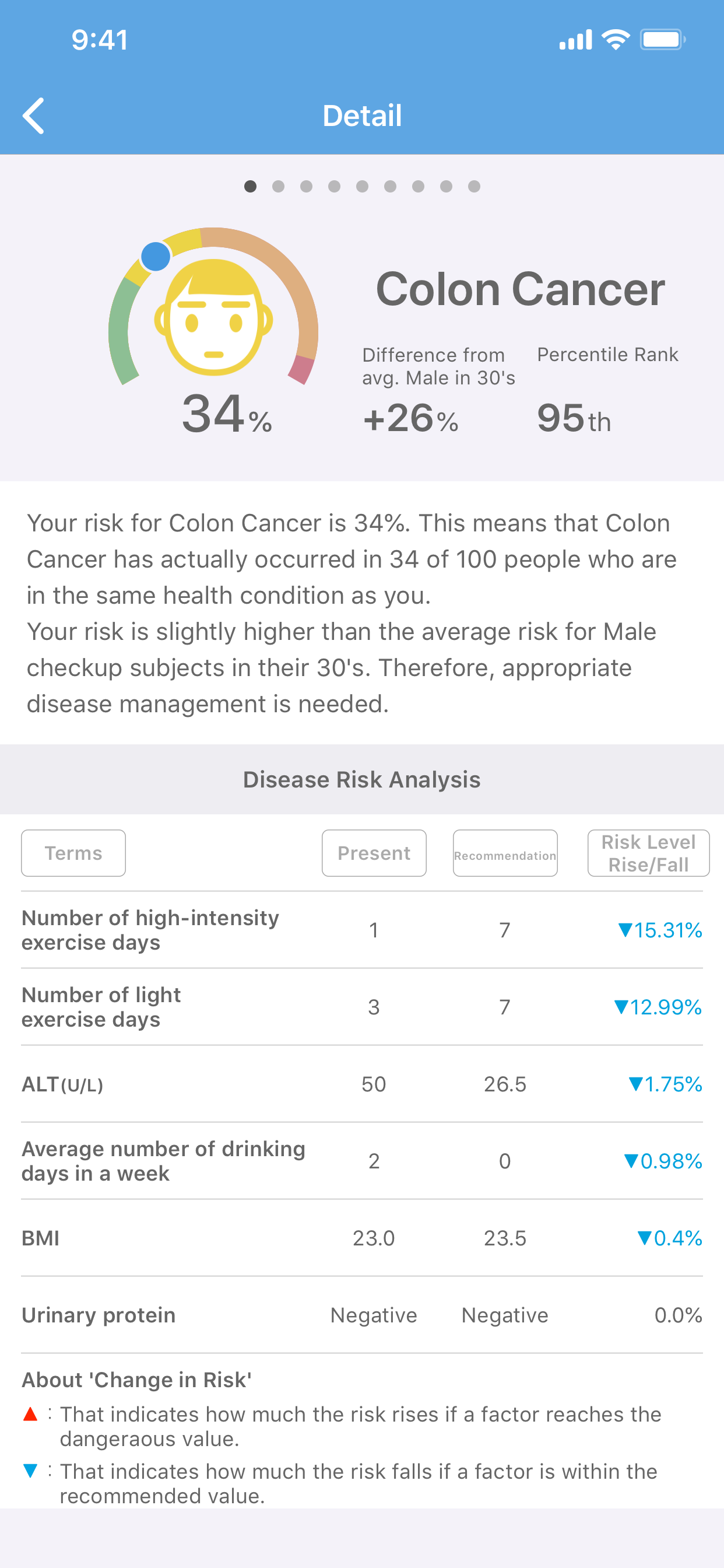Tap the blue gauge indicator dot
Image resolution: width=724 pixels, height=1568 pixels.
pyautogui.click(x=156, y=256)
